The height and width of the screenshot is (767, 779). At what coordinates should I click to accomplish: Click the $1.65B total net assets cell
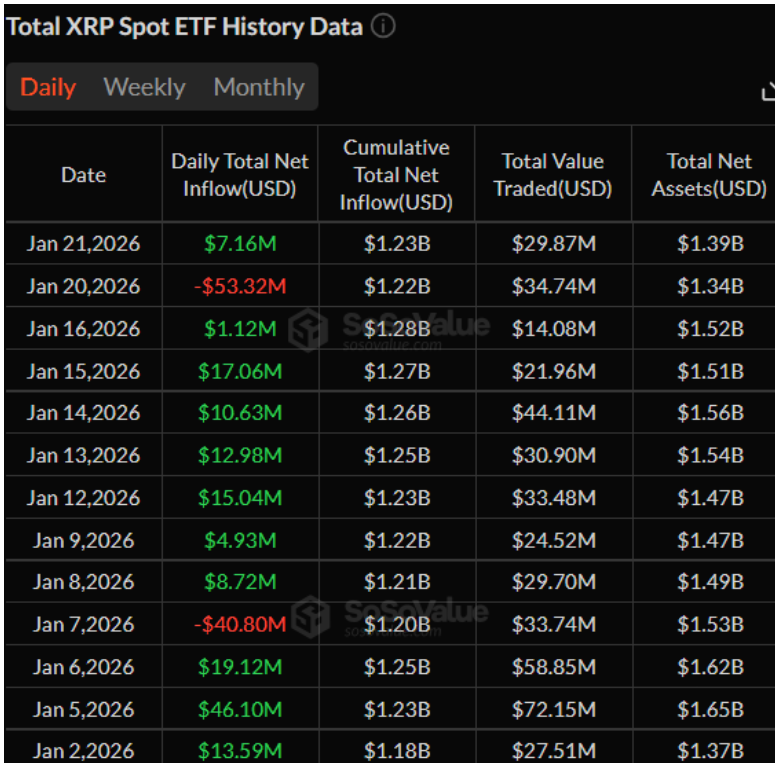tap(709, 709)
